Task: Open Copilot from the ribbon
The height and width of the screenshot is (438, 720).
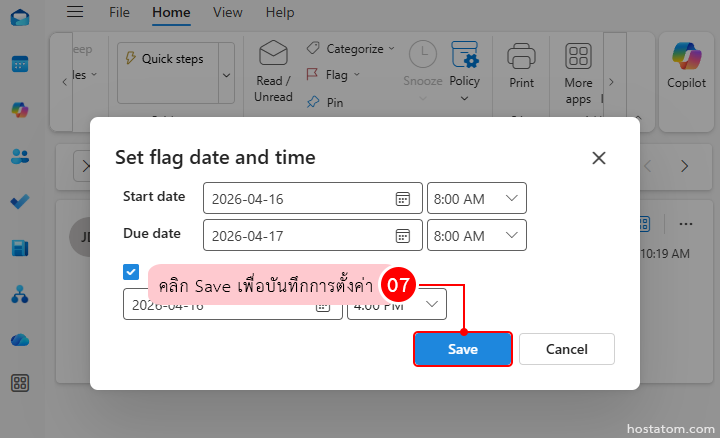Action: tap(686, 65)
